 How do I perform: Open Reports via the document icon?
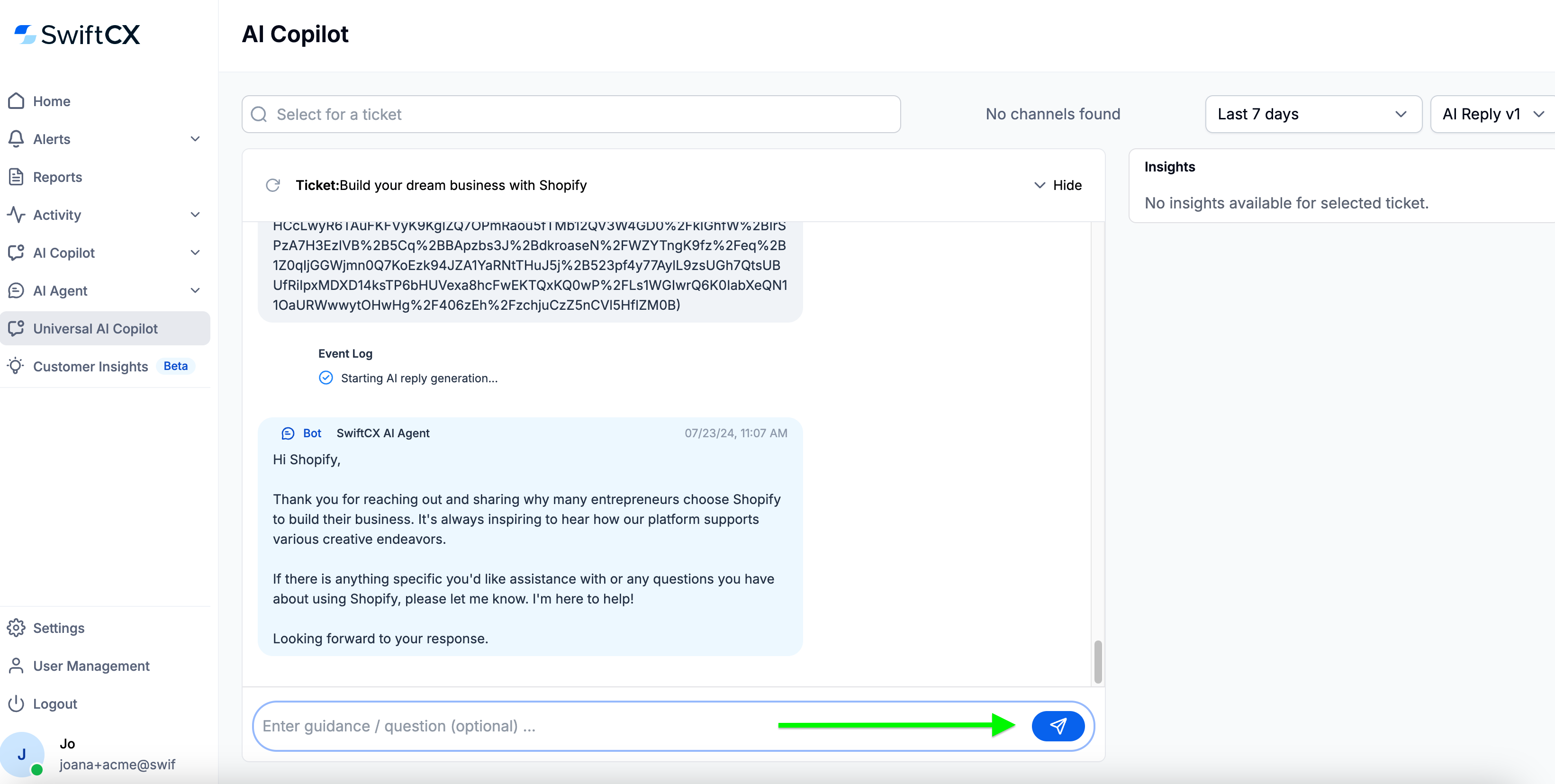point(16,176)
